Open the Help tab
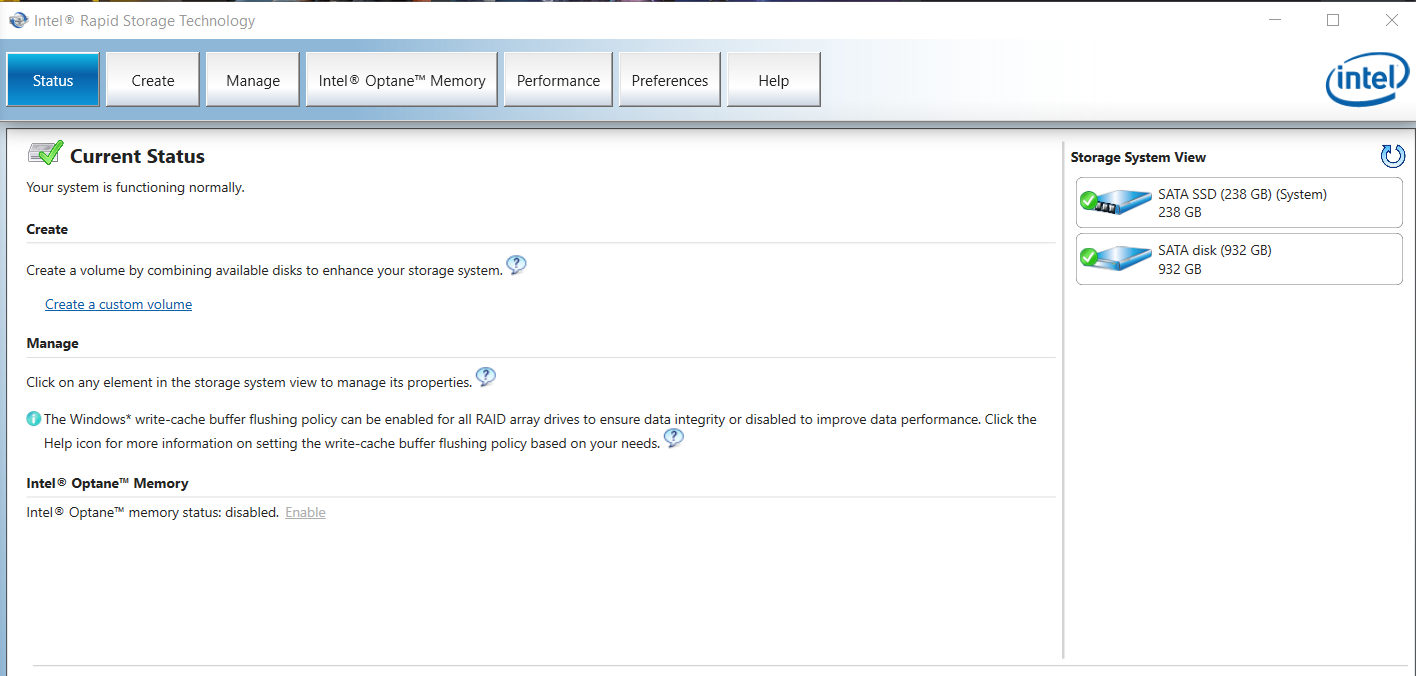 [x=774, y=80]
